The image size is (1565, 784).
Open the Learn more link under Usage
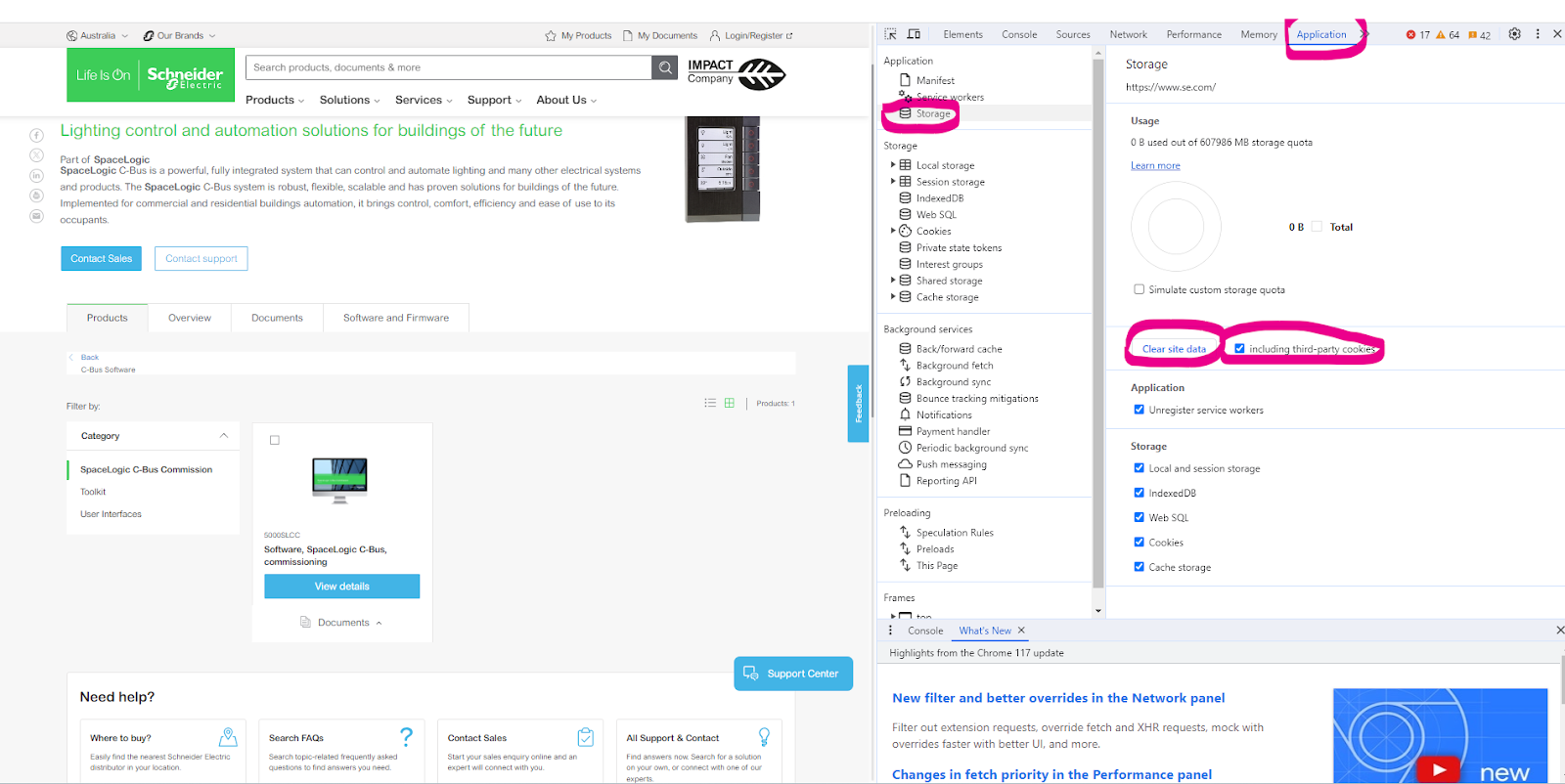tap(1155, 166)
